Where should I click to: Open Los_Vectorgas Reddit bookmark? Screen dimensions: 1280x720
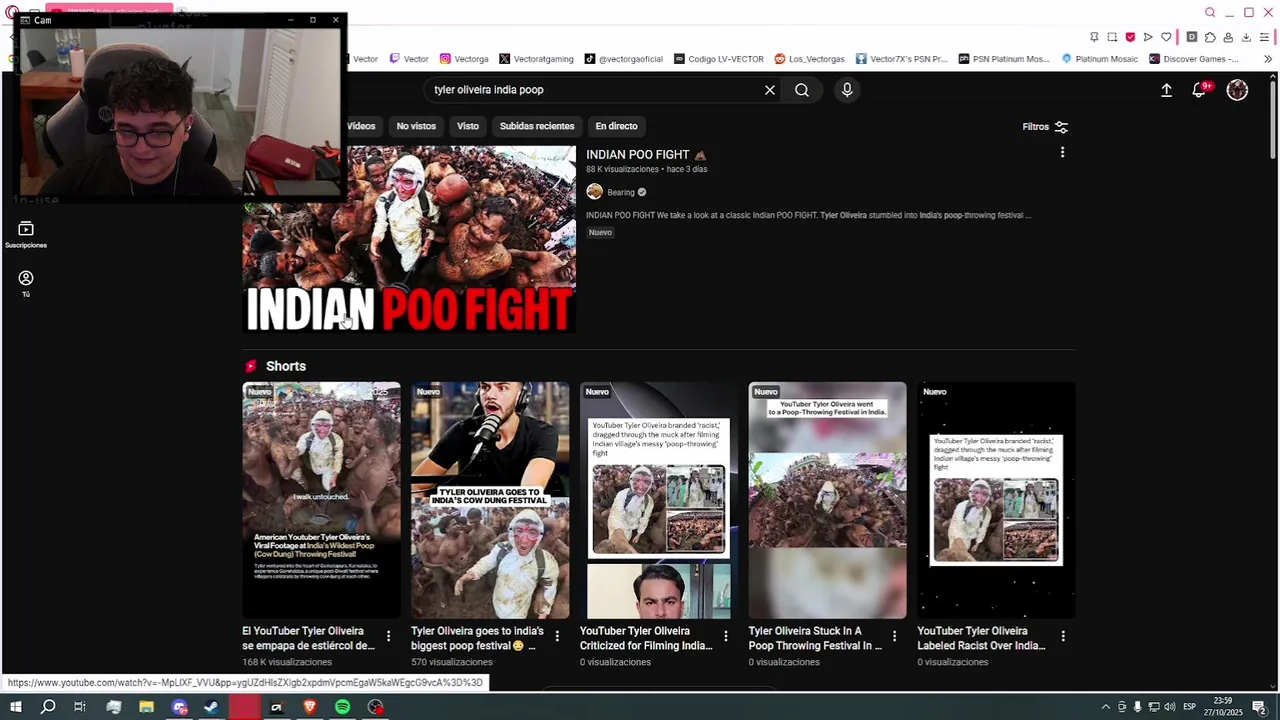click(810, 59)
